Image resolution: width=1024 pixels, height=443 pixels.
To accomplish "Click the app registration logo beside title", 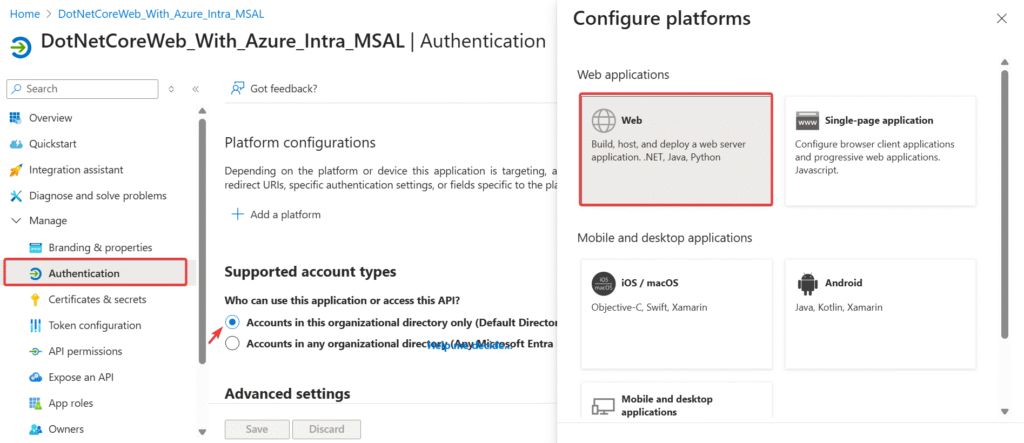I will 21,48.
